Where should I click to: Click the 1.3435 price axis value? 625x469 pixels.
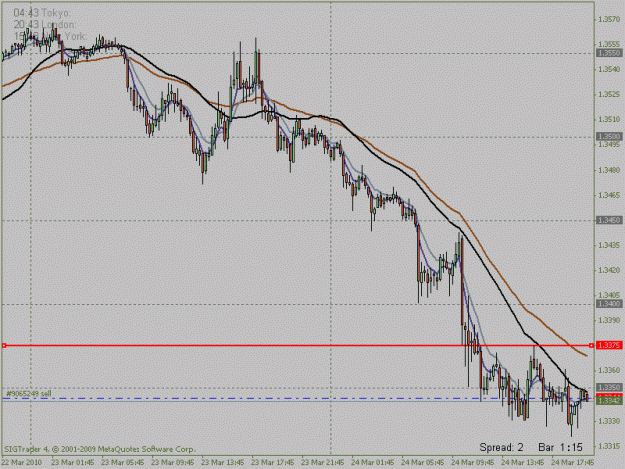pyautogui.click(x=609, y=245)
